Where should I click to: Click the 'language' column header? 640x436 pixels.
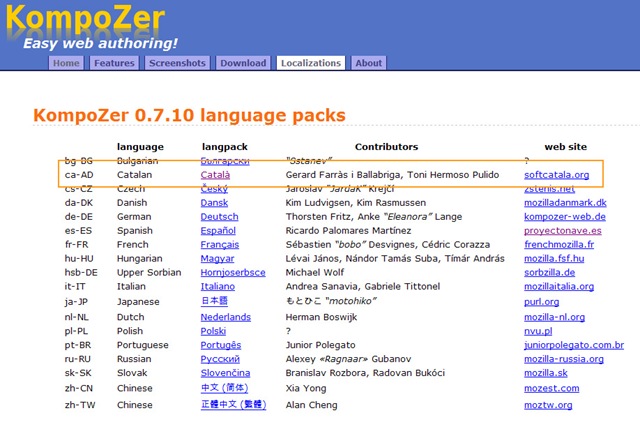[x=140, y=147]
